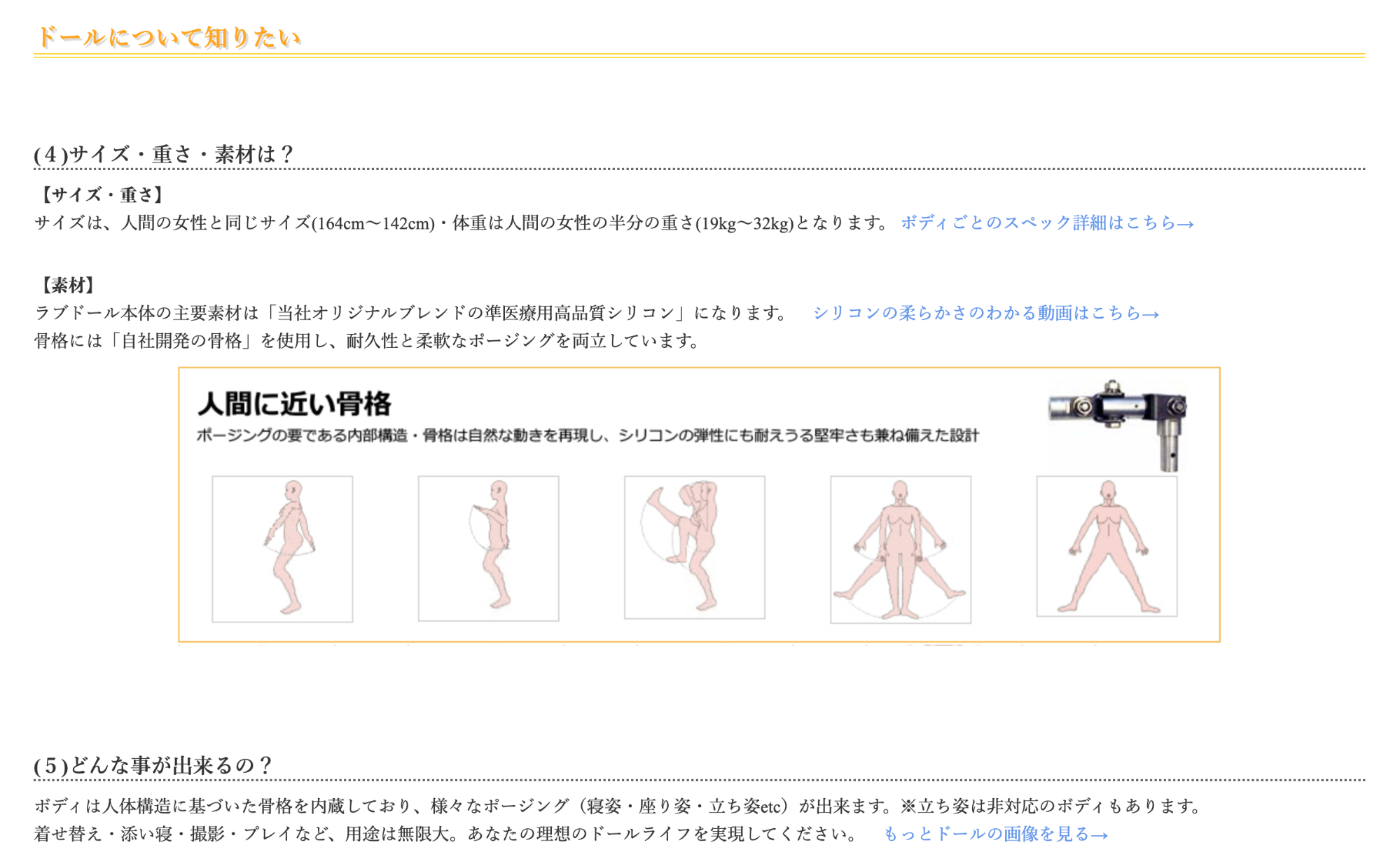
Task: Click the second pose figure, arm swing
Action: (x=488, y=548)
